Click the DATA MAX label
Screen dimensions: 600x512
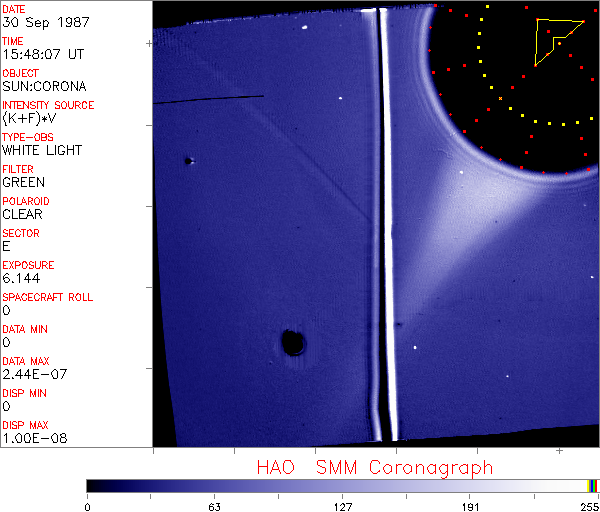[x=26, y=361]
